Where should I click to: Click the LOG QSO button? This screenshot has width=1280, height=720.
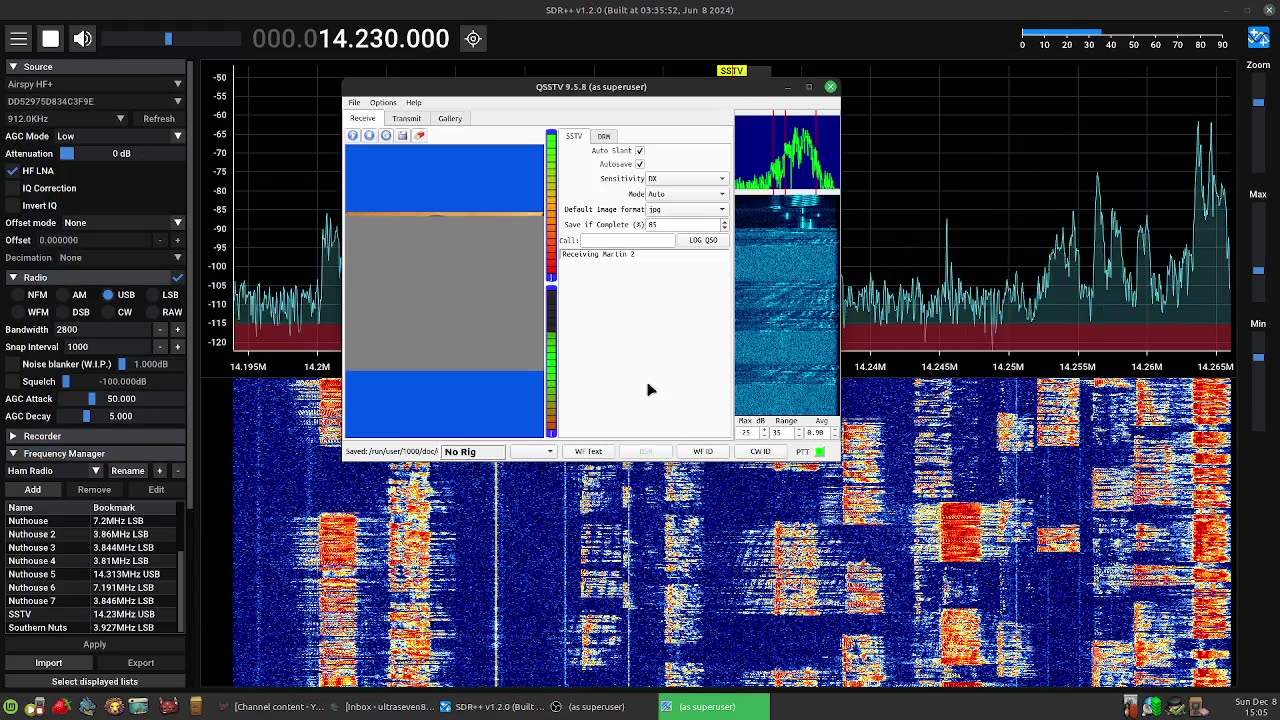coord(703,240)
